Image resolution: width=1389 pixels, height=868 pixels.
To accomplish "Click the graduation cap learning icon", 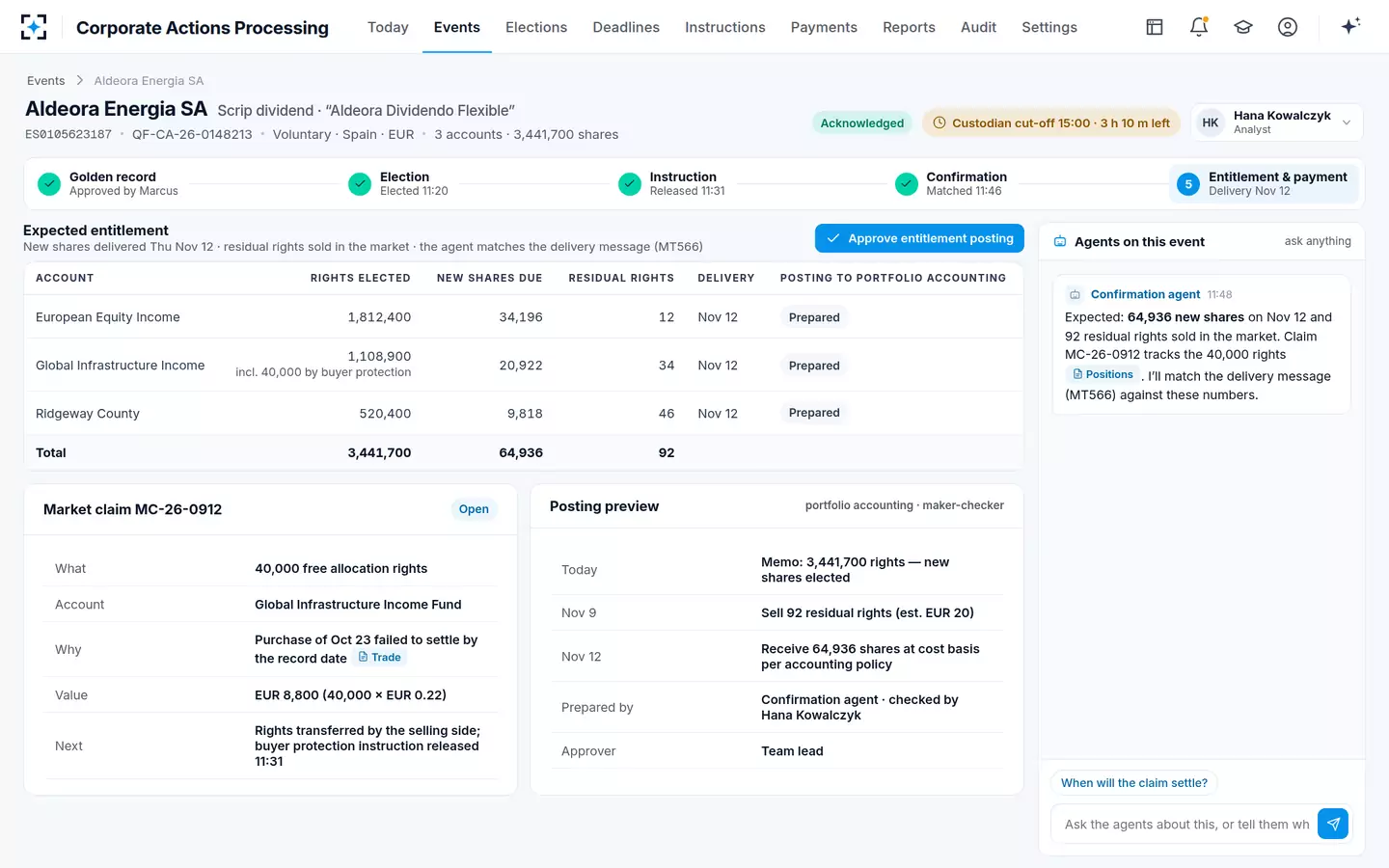I will point(1243,27).
